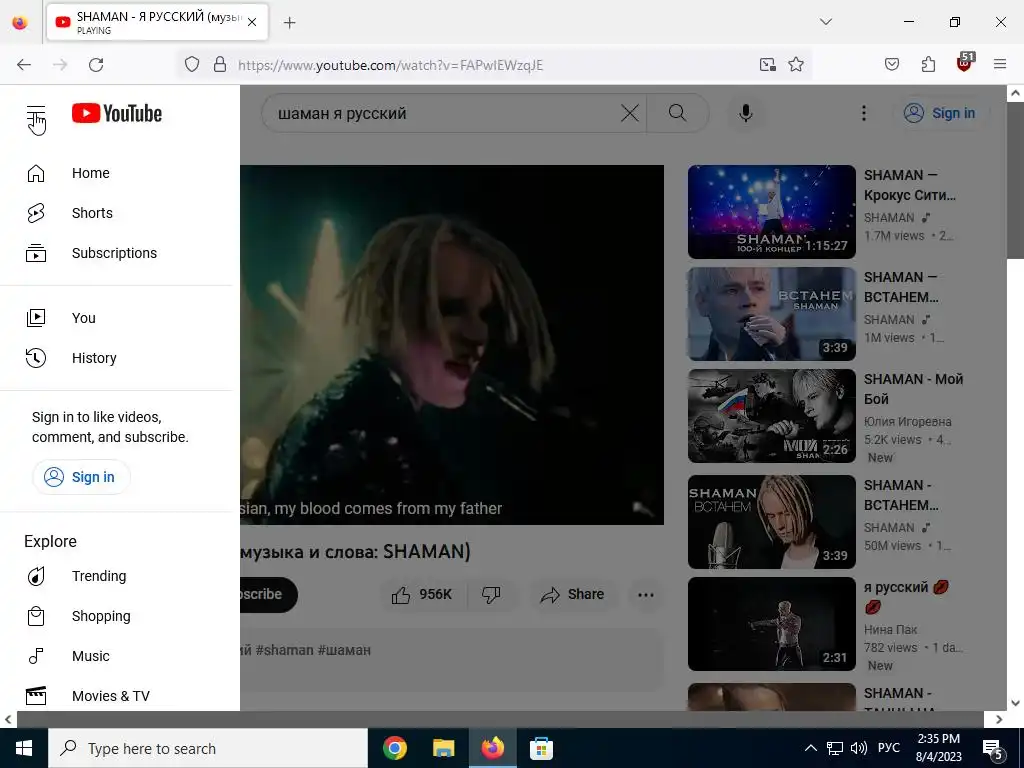Open Subscriptions in the sidebar
The width and height of the screenshot is (1024, 768).
click(x=116, y=253)
